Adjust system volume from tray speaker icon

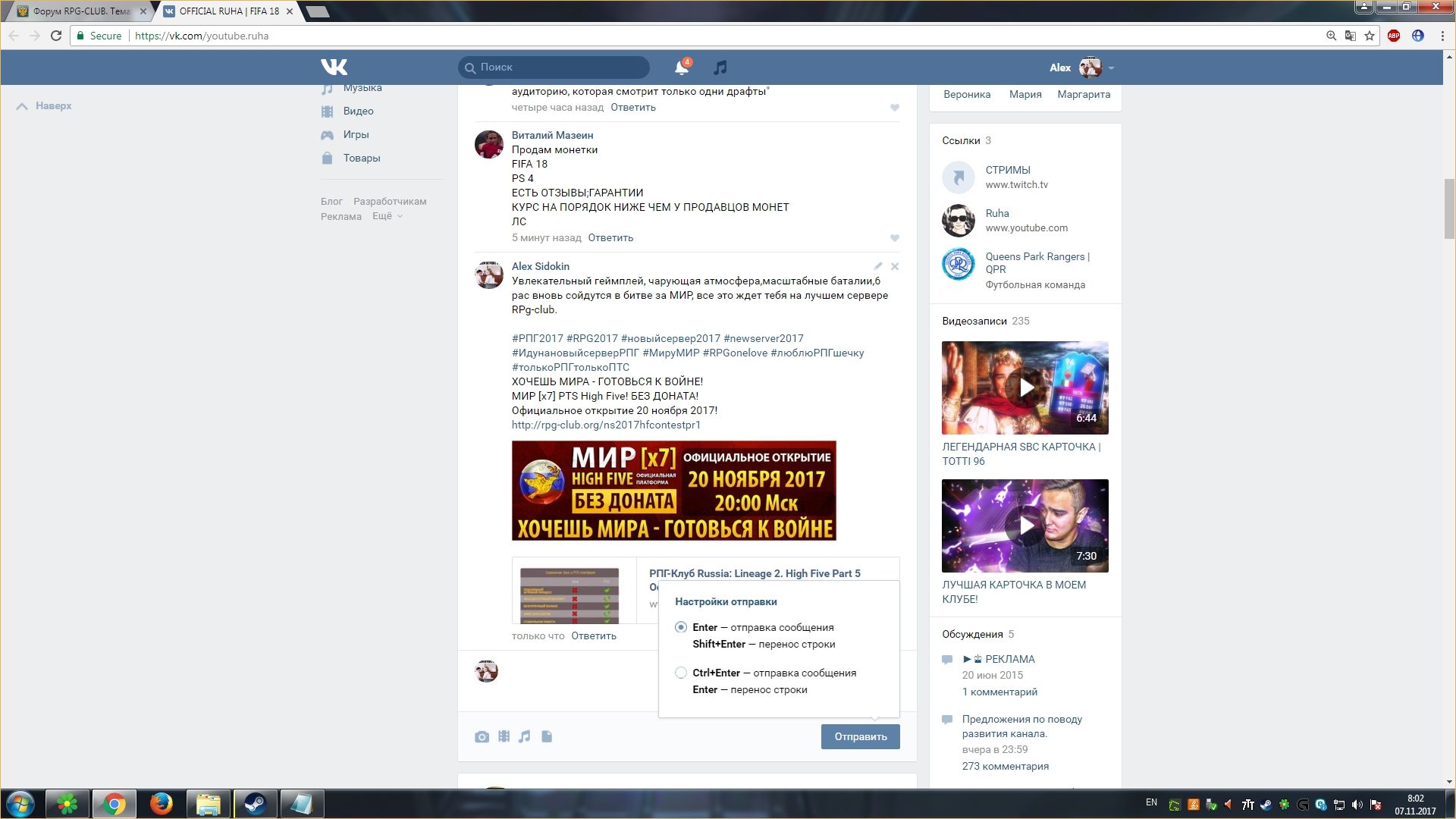pyautogui.click(x=1357, y=805)
